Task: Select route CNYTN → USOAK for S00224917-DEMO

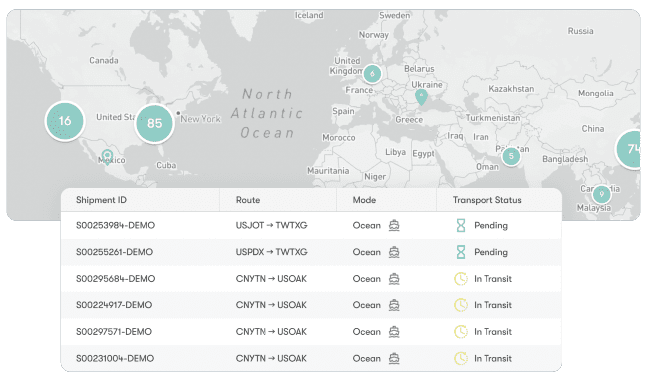Action: point(271,305)
